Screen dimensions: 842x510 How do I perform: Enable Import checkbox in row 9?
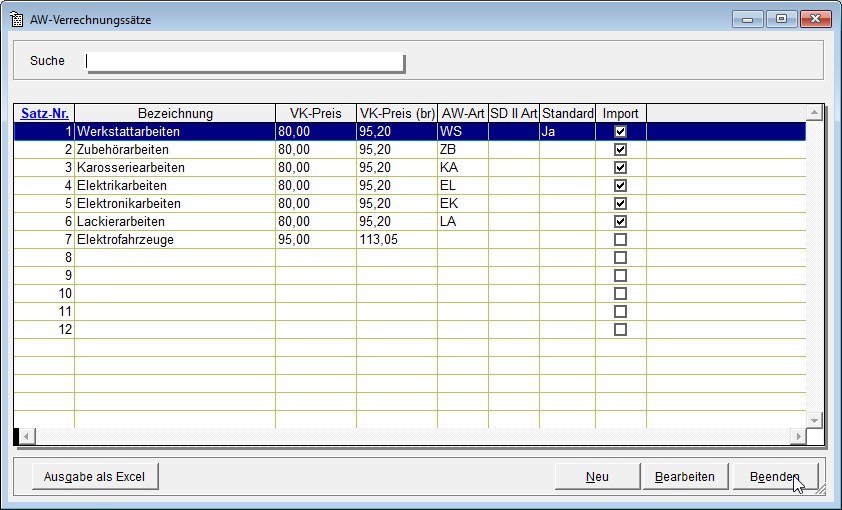(620, 275)
